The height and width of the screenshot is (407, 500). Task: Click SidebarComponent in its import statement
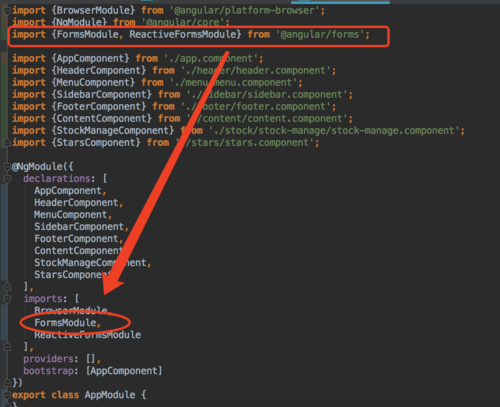pyautogui.click(x=102, y=94)
